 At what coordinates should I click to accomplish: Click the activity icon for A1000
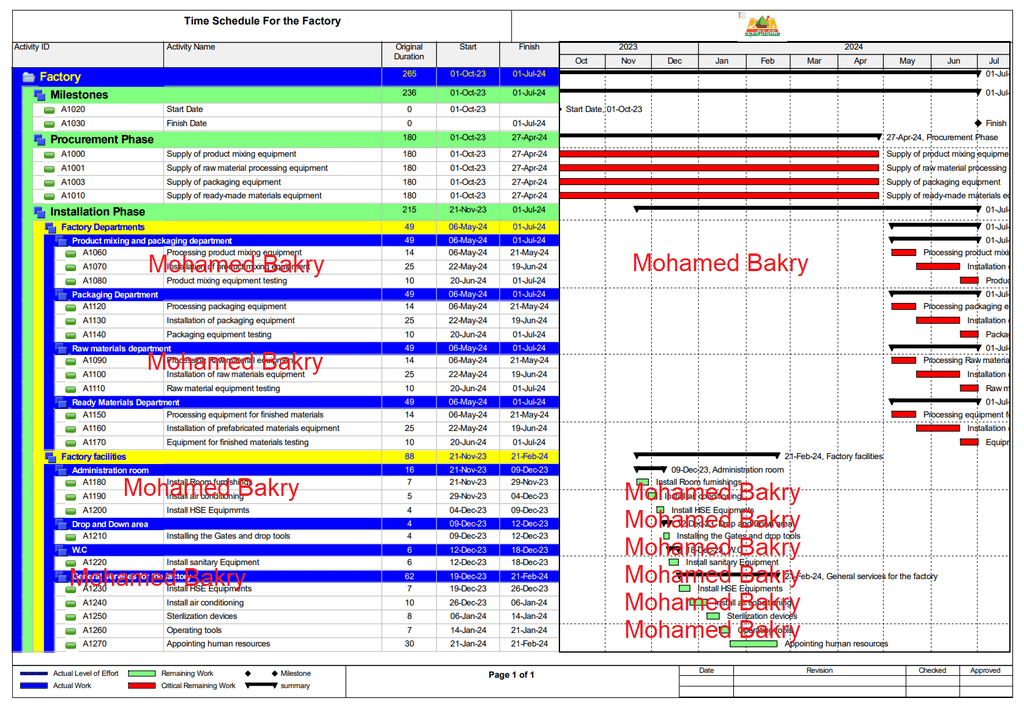pos(49,155)
